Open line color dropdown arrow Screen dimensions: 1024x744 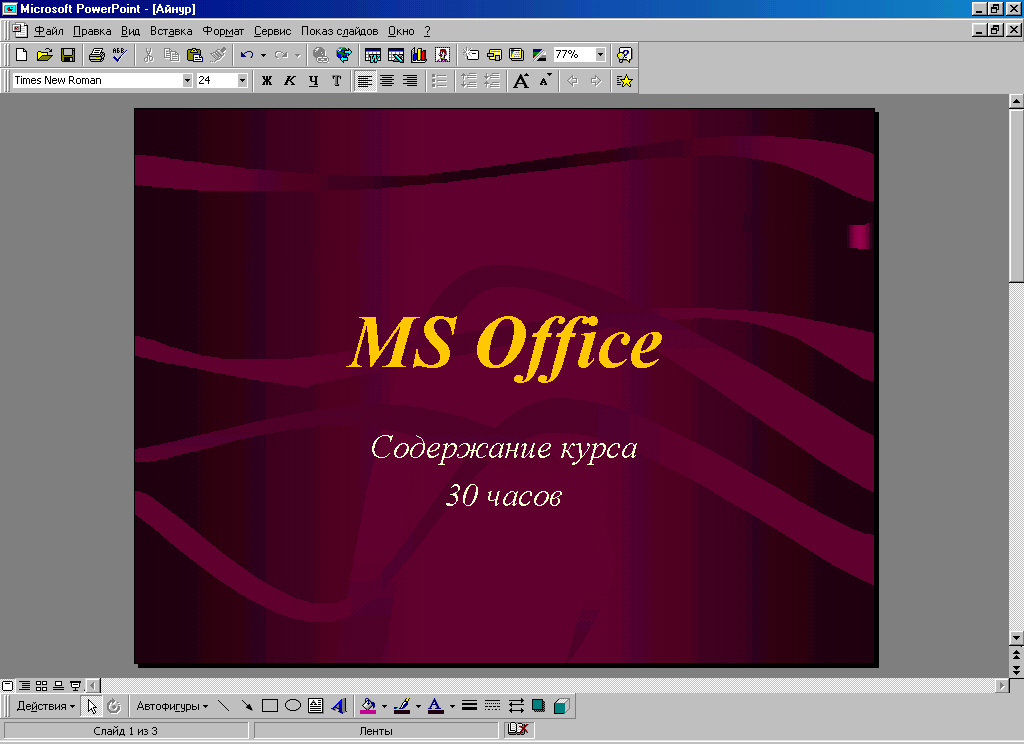[418, 706]
